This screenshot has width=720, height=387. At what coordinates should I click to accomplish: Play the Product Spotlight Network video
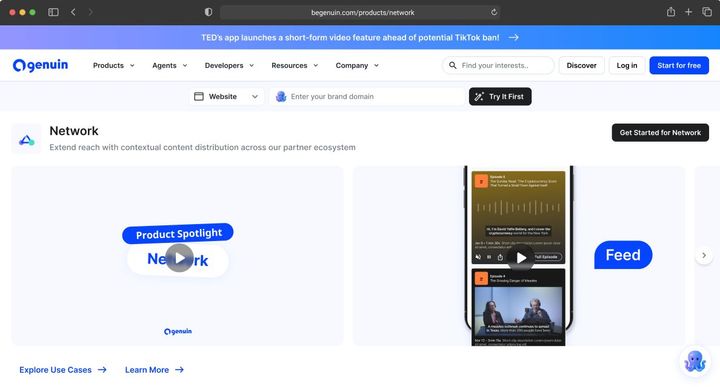[179, 258]
